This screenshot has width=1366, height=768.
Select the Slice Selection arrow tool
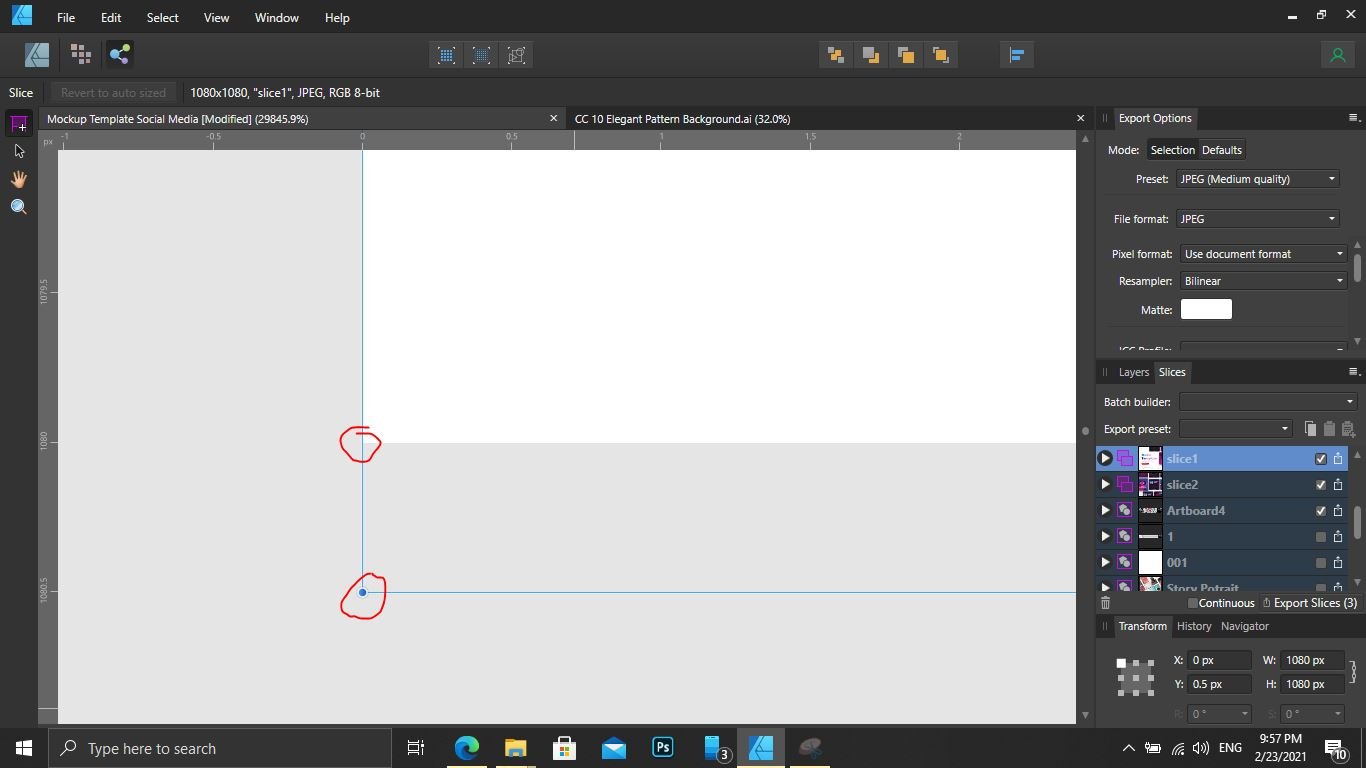[18, 151]
